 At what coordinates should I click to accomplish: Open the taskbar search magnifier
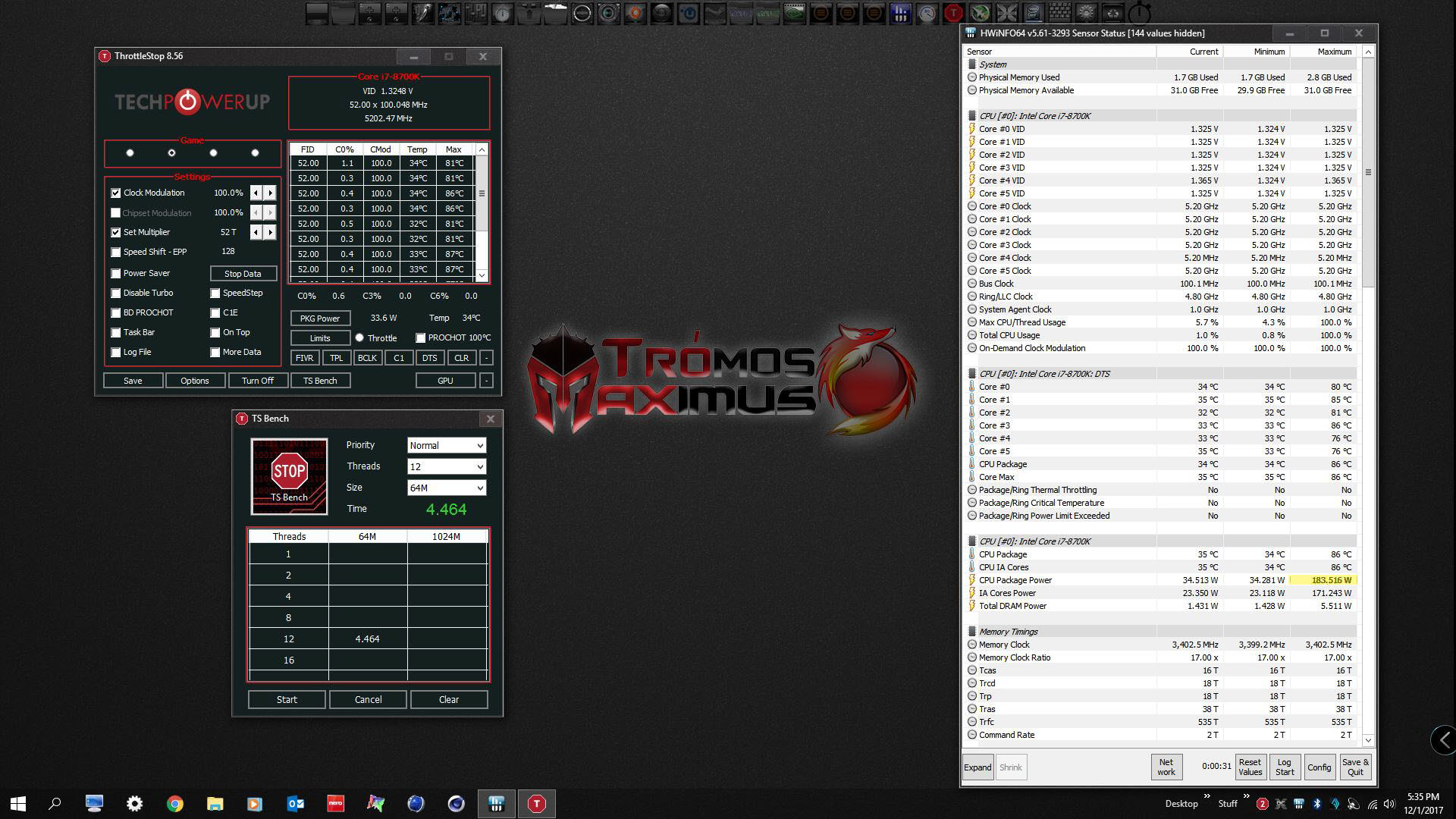coord(55,804)
